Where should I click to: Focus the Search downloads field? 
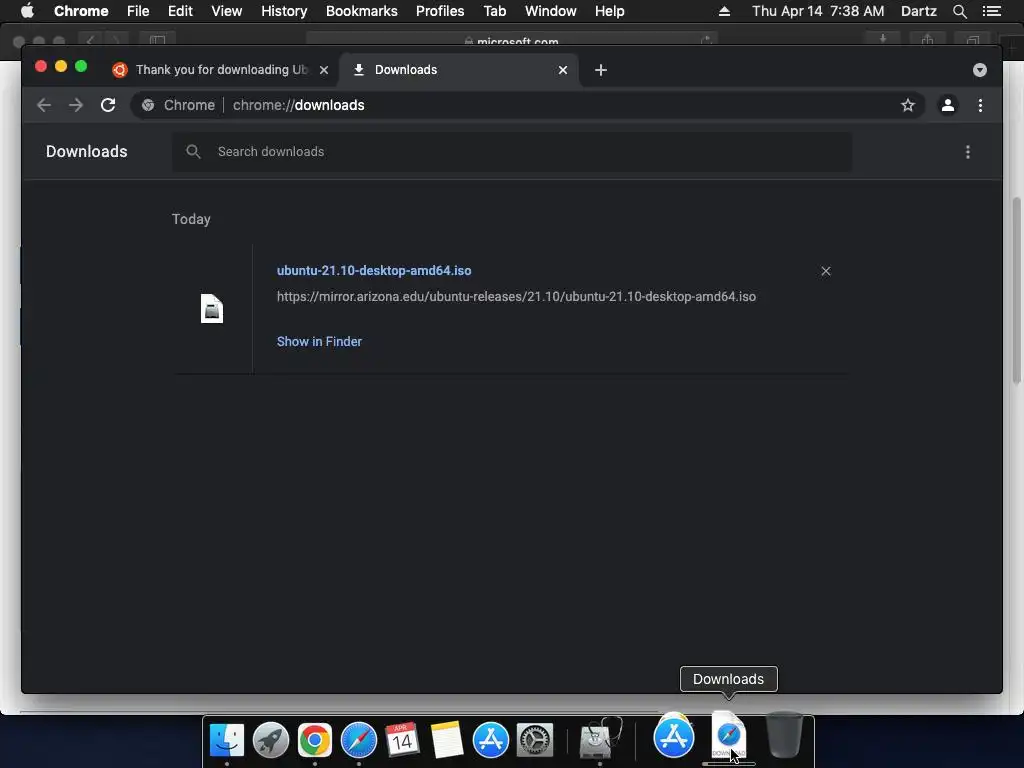tap(512, 152)
